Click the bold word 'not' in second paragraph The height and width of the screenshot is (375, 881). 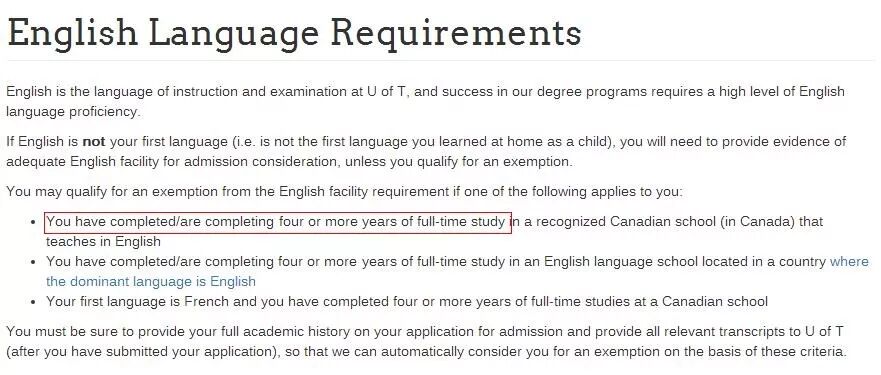[x=94, y=141]
